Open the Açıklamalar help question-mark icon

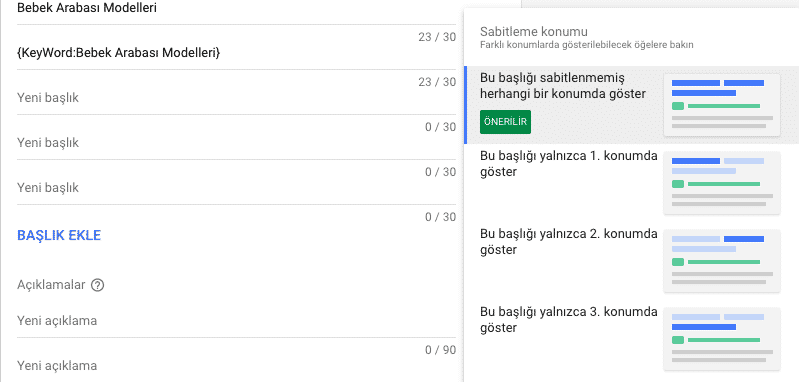pyautogui.click(x=97, y=285)
